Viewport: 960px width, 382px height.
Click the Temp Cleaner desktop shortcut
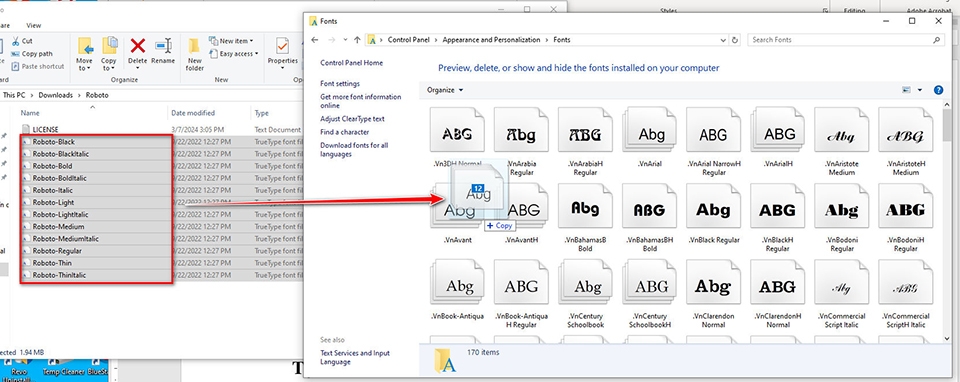pyautogui.click(x=63, y=369)
